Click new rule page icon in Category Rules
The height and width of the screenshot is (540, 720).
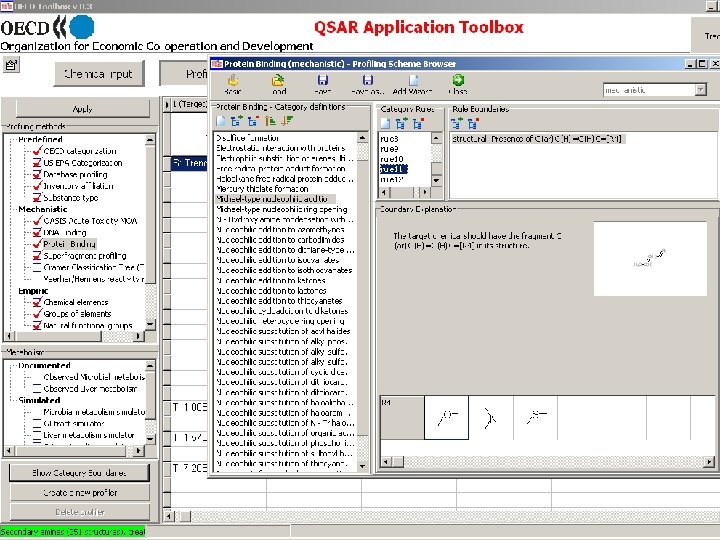click(x=385, y=123)
